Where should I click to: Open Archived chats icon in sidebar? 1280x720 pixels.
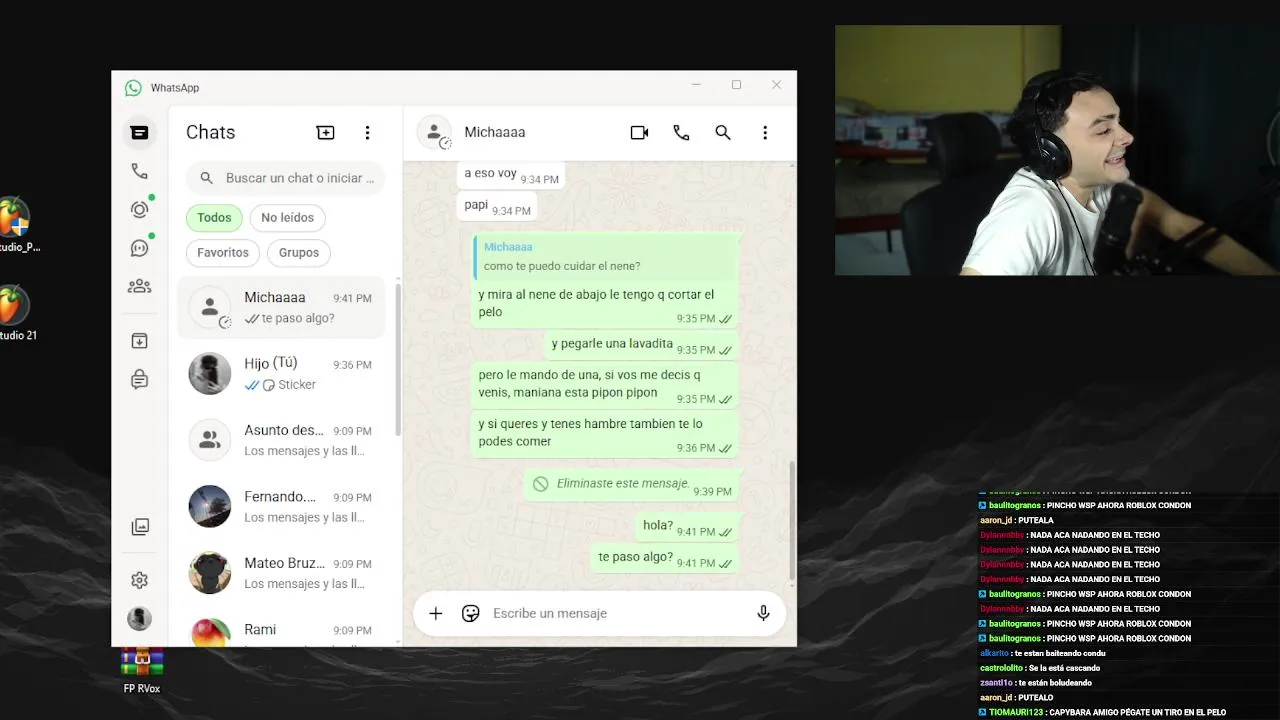point(139,341)
